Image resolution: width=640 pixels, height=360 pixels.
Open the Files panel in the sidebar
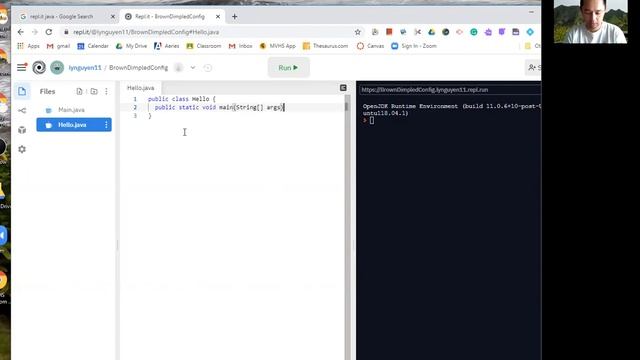pyautogui.click(x=22, y=91)
